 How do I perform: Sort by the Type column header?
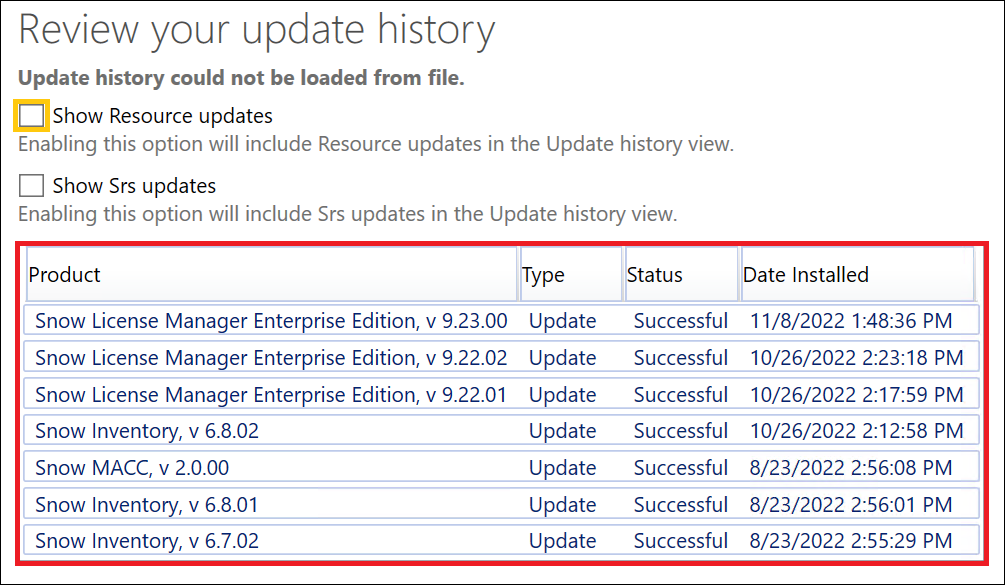click(x=571, y=275)
